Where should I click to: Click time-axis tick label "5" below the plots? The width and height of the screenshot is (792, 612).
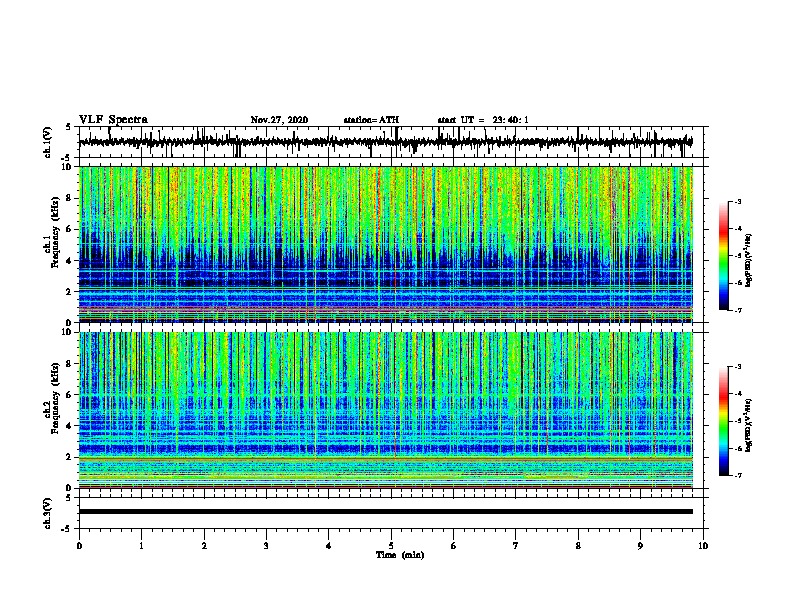coord(391,546)
